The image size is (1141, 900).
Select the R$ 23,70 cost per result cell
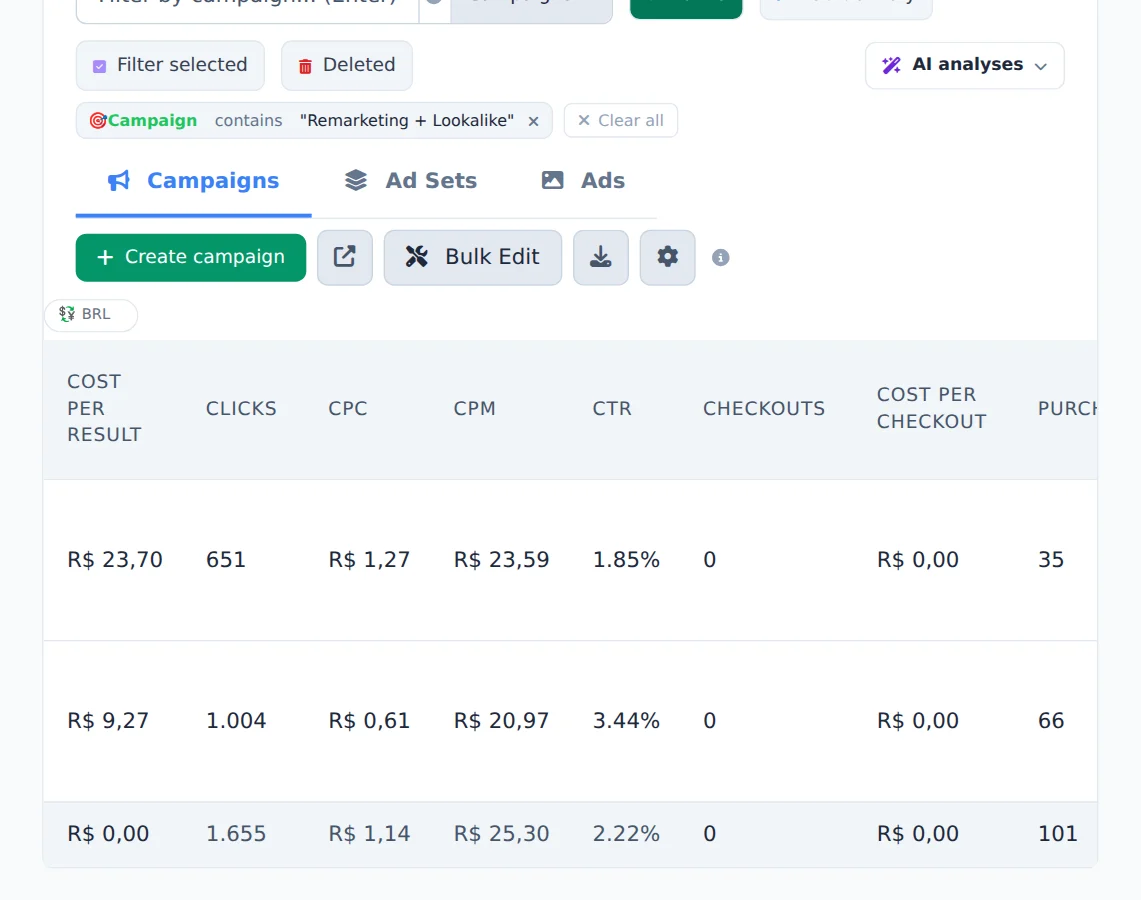coord(115,559)
